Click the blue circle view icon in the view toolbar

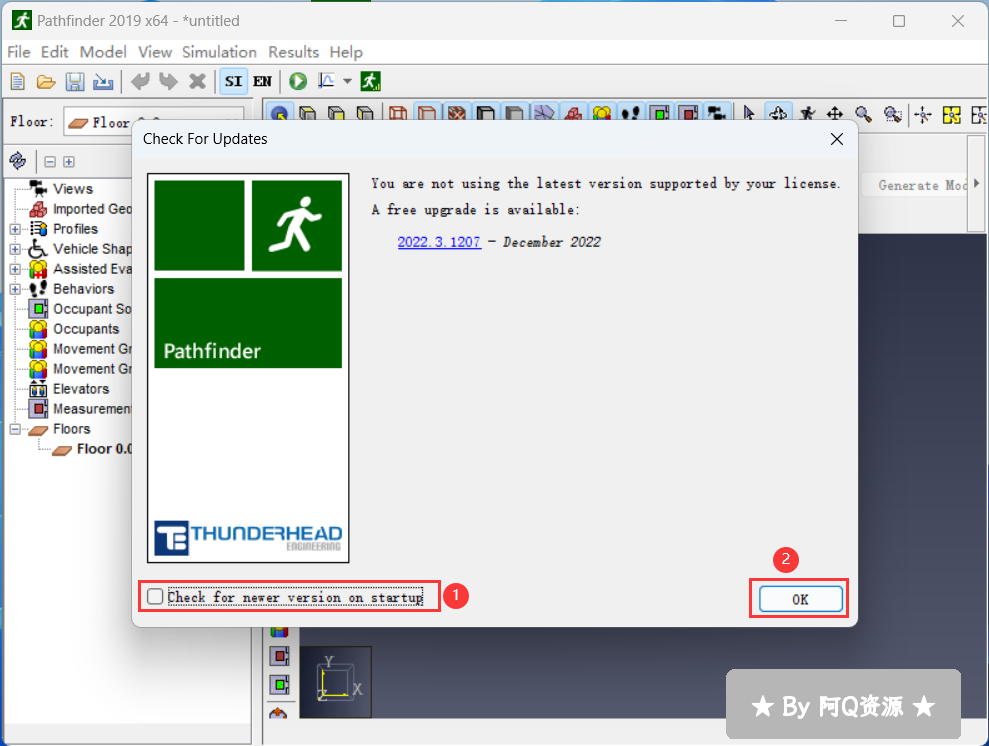click(x=279, y=114)
